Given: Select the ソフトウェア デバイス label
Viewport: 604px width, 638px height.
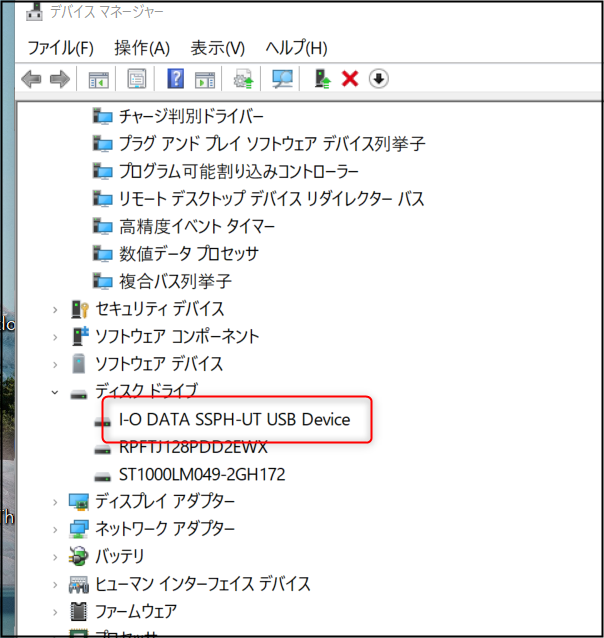Looking at the screenshot, I should point(159,364).
